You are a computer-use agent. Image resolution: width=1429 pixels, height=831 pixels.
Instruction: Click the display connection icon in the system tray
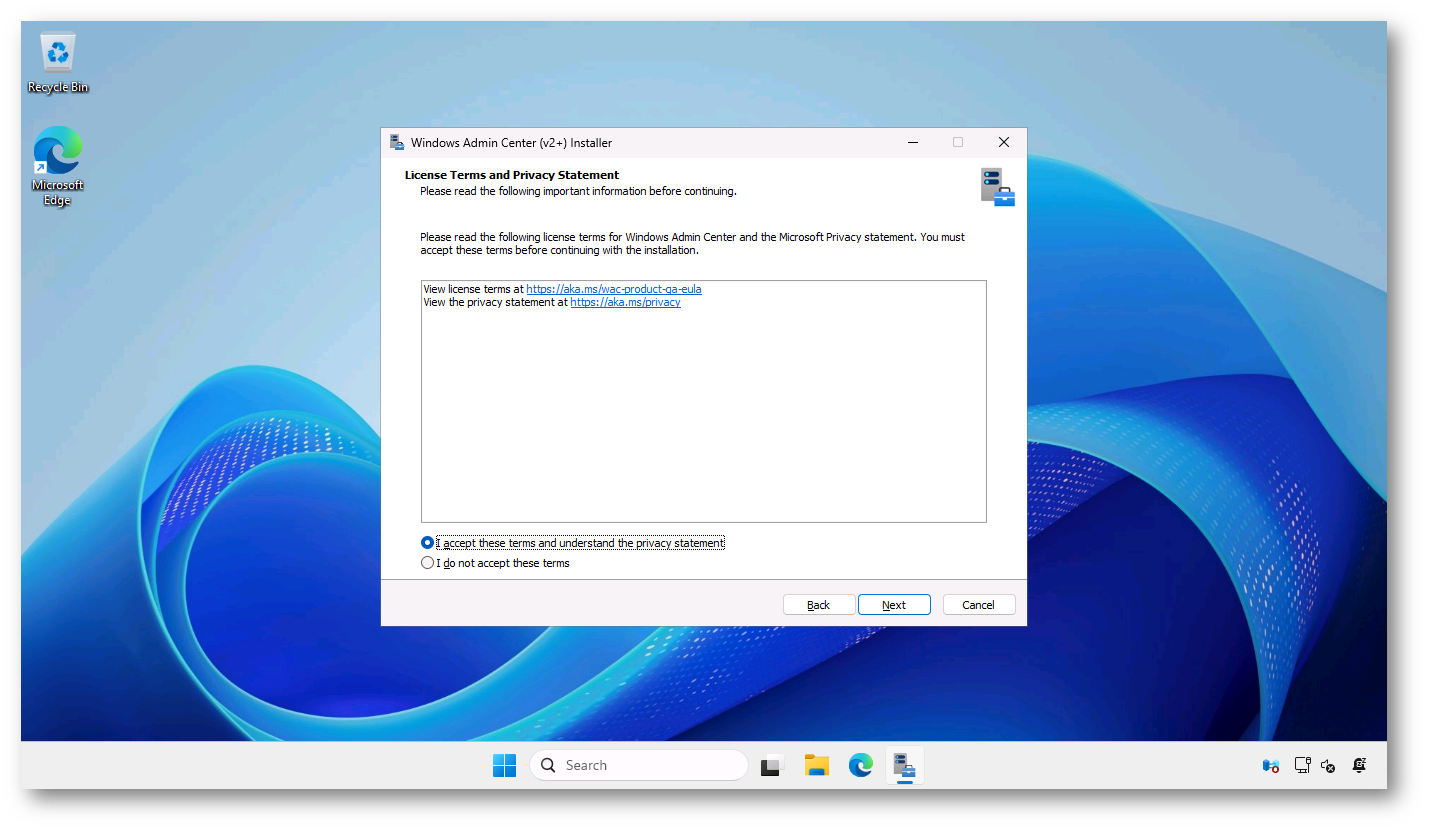pyautogui.click(x=1302, y=765)
